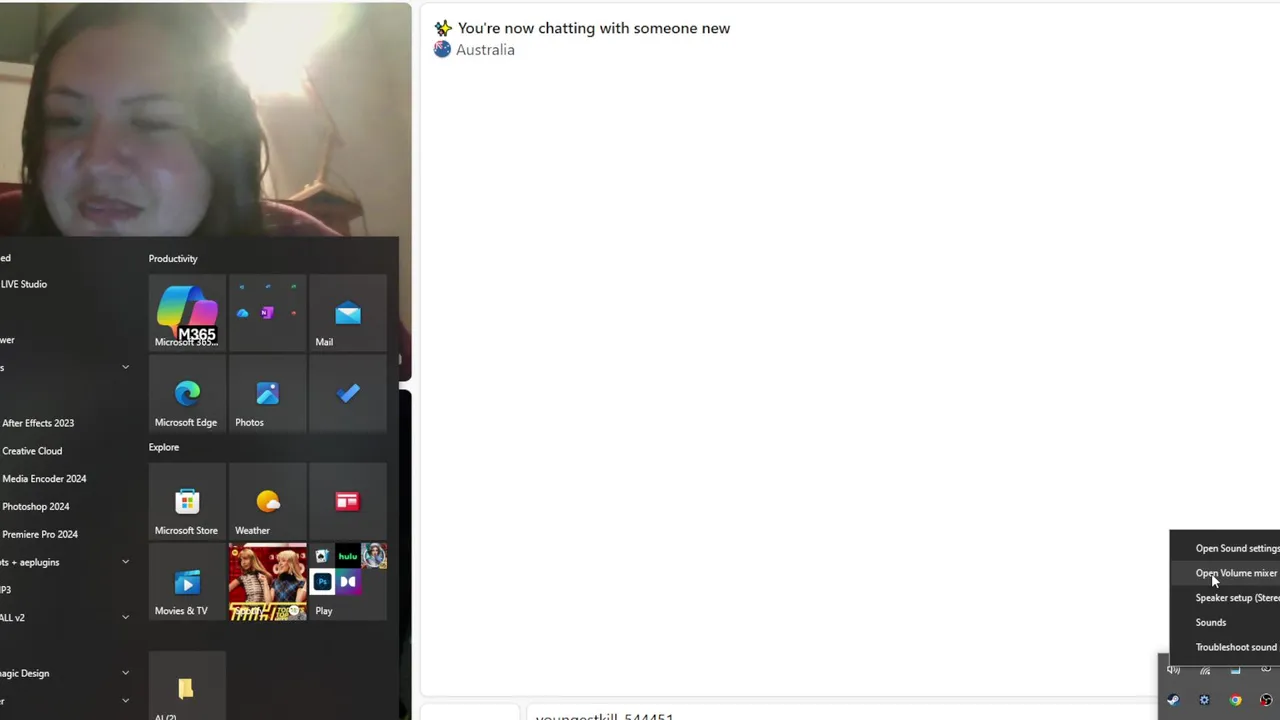The height and width of the screenshot is (720, 1280).
Task: Click the Productivity group header
Action: pos(173,259)
